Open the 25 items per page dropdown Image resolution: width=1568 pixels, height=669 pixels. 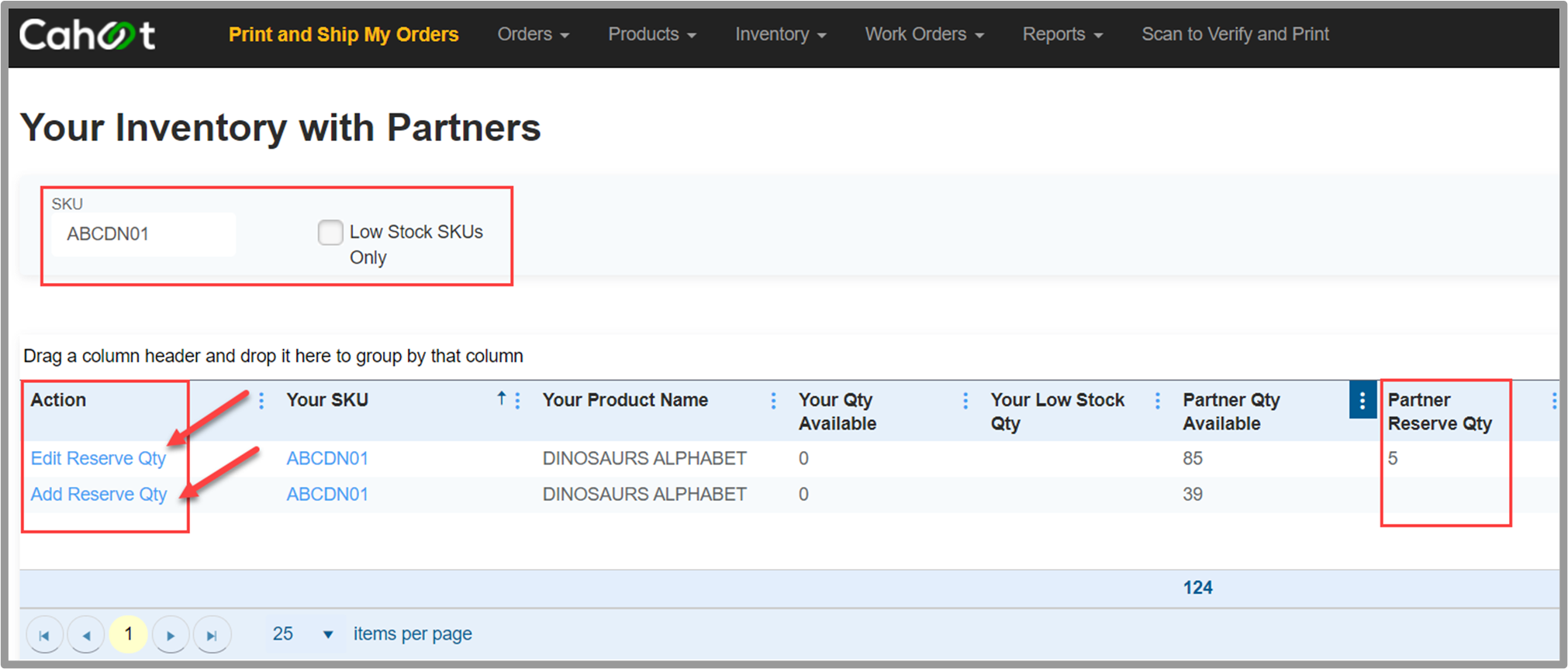(303, 634)
